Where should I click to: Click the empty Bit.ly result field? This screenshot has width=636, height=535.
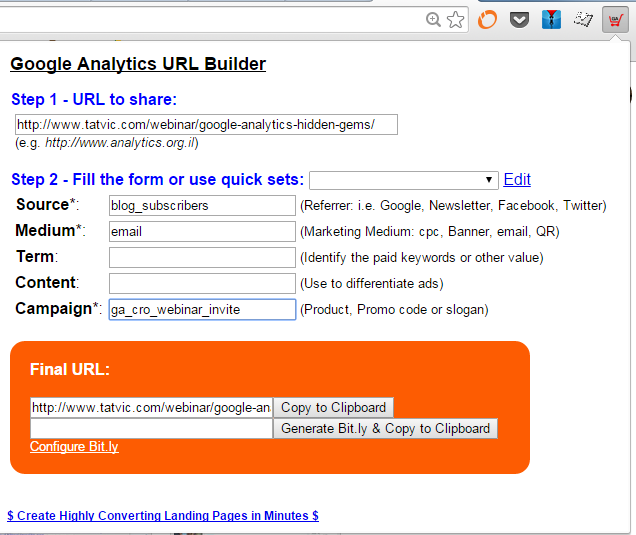click(151, 428)
